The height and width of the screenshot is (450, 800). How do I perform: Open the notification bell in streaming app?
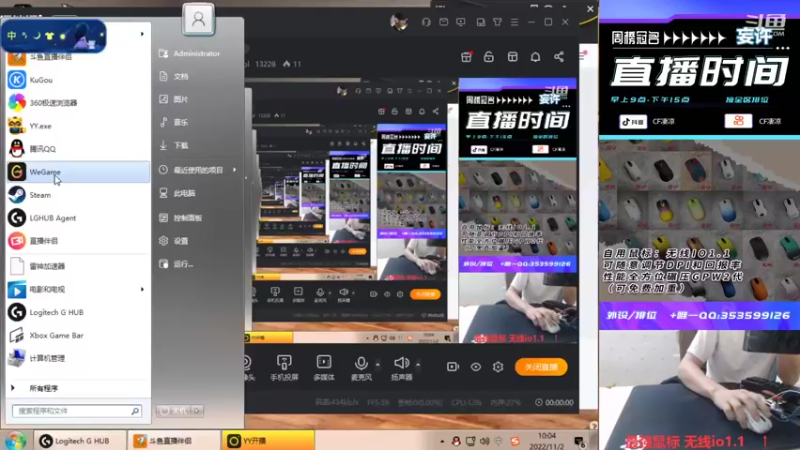point(535,57)
